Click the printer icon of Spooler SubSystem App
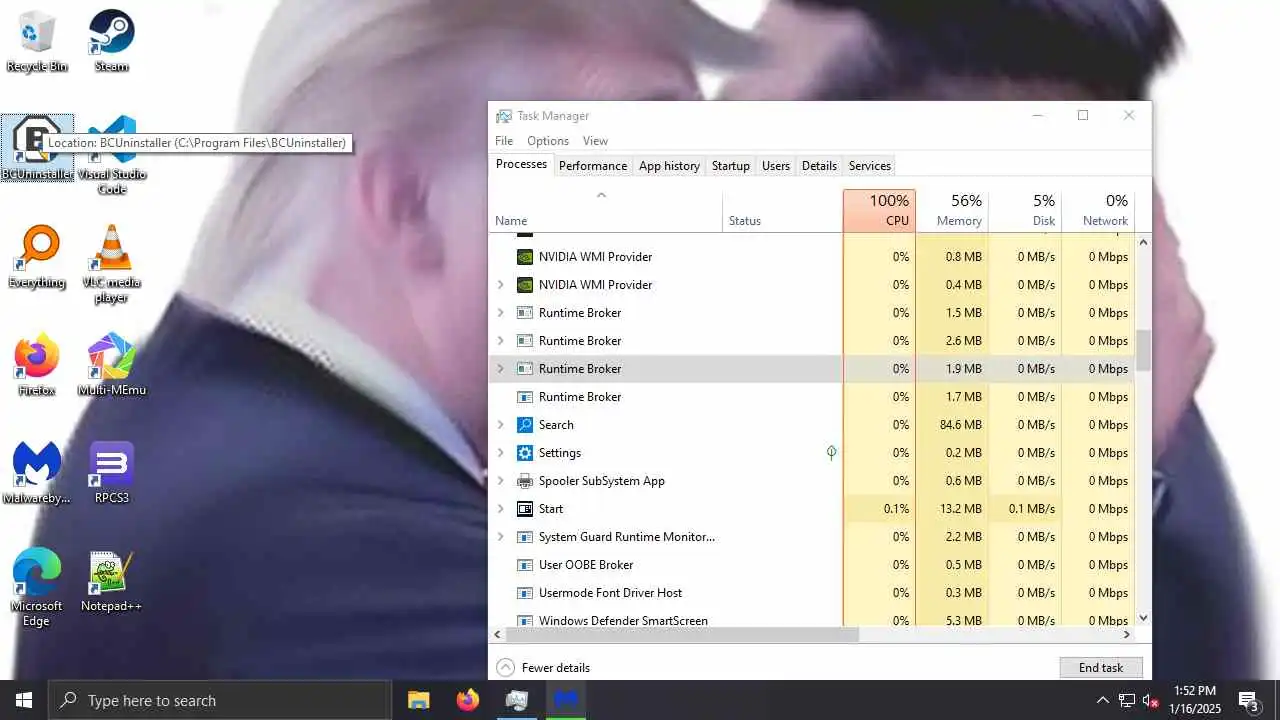 [525, 481]
